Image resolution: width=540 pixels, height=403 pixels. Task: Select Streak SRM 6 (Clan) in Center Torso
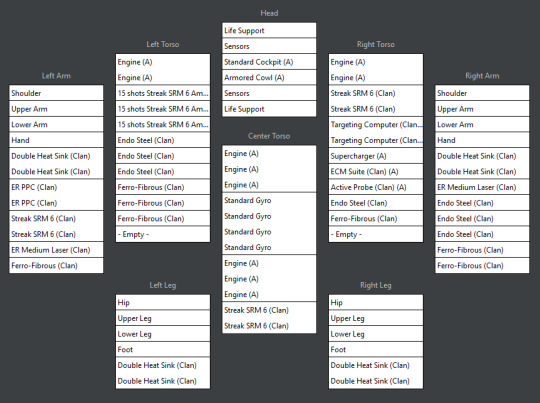point(269,318)
